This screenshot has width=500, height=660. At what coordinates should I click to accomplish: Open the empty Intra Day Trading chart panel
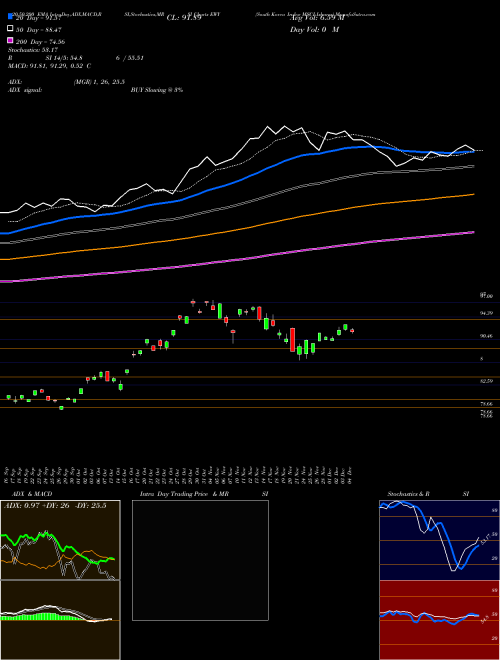click(200, 560)
